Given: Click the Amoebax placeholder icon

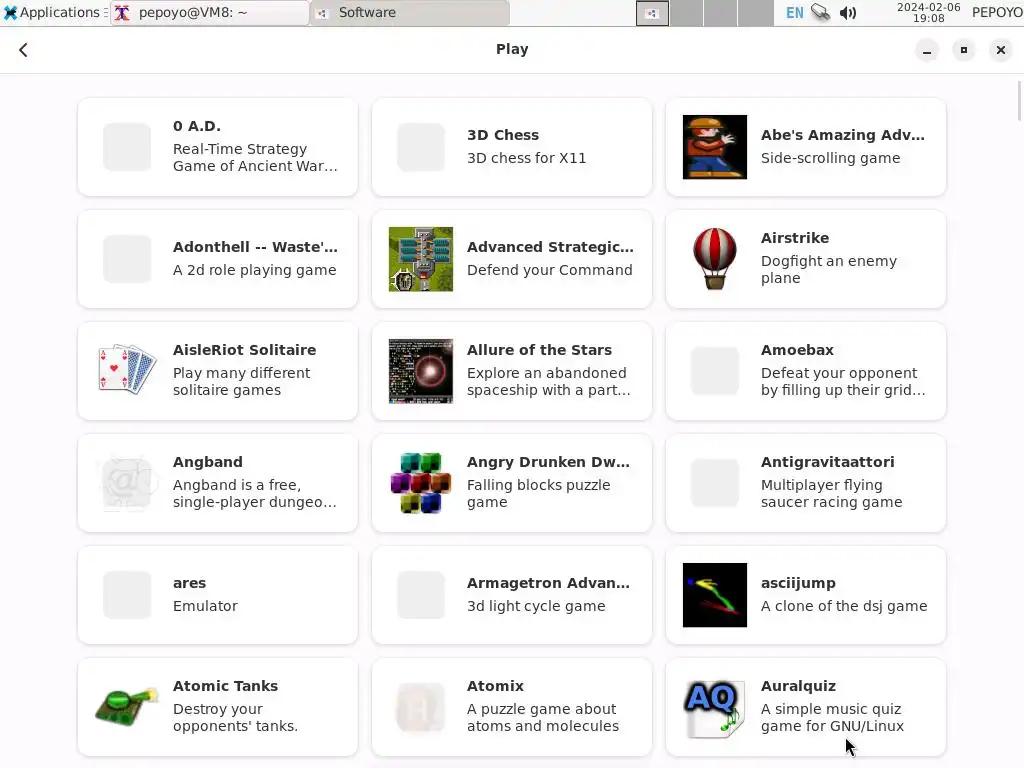Looking at the screenshot, I should tap(714, 371).
